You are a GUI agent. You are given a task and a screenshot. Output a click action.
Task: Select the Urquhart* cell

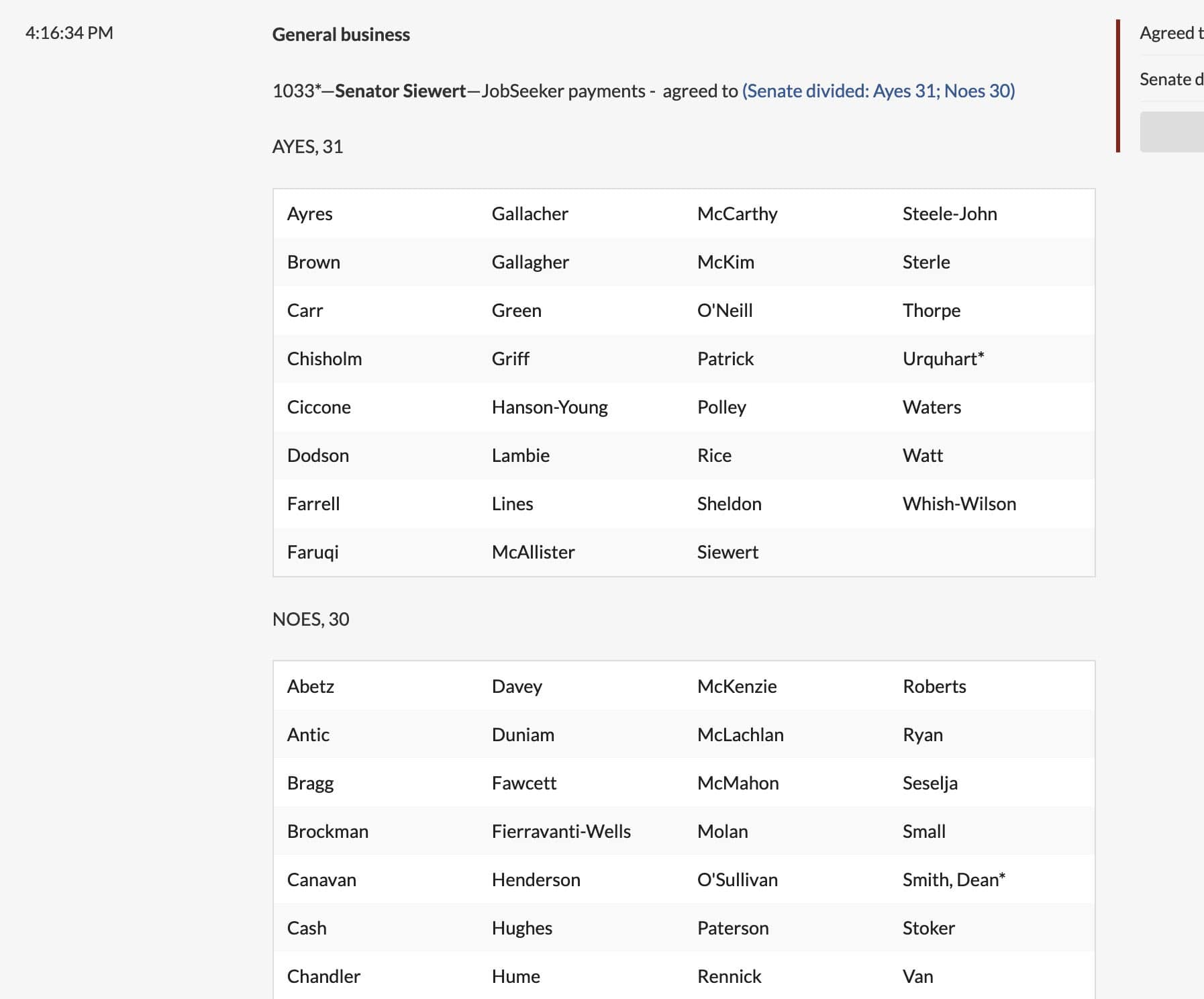click(992, 359)
